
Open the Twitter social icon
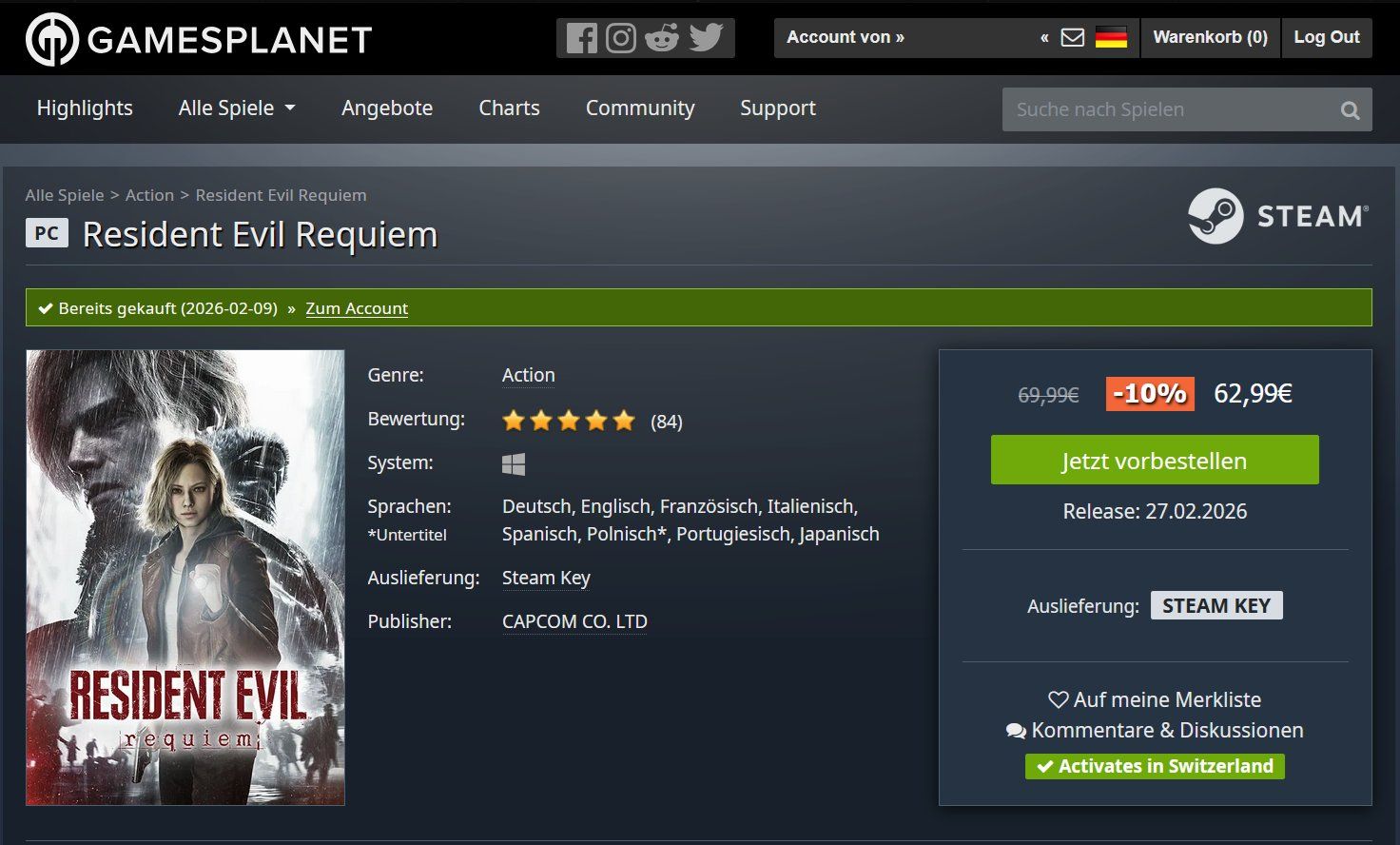706,38
